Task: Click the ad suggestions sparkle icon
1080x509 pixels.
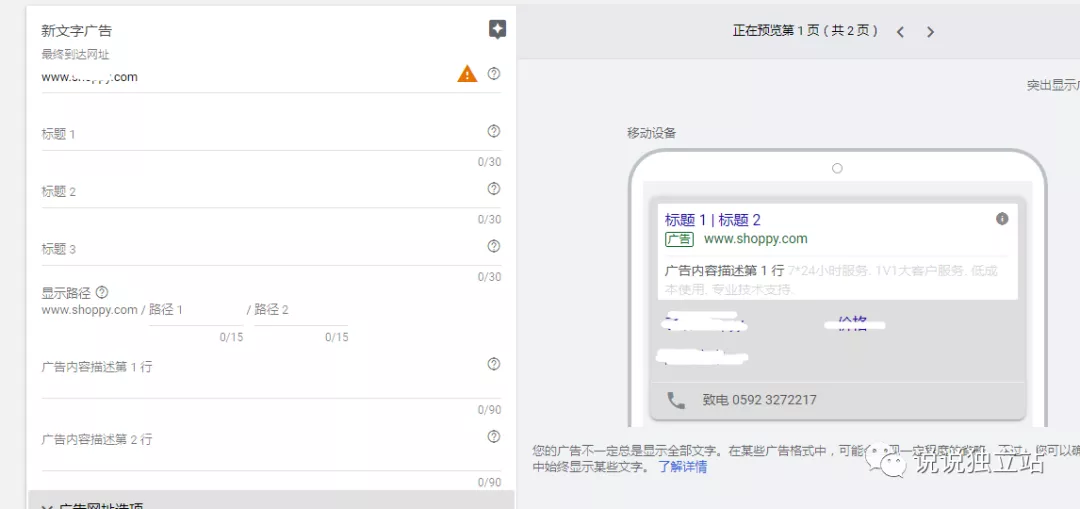Action: (497, 29)
